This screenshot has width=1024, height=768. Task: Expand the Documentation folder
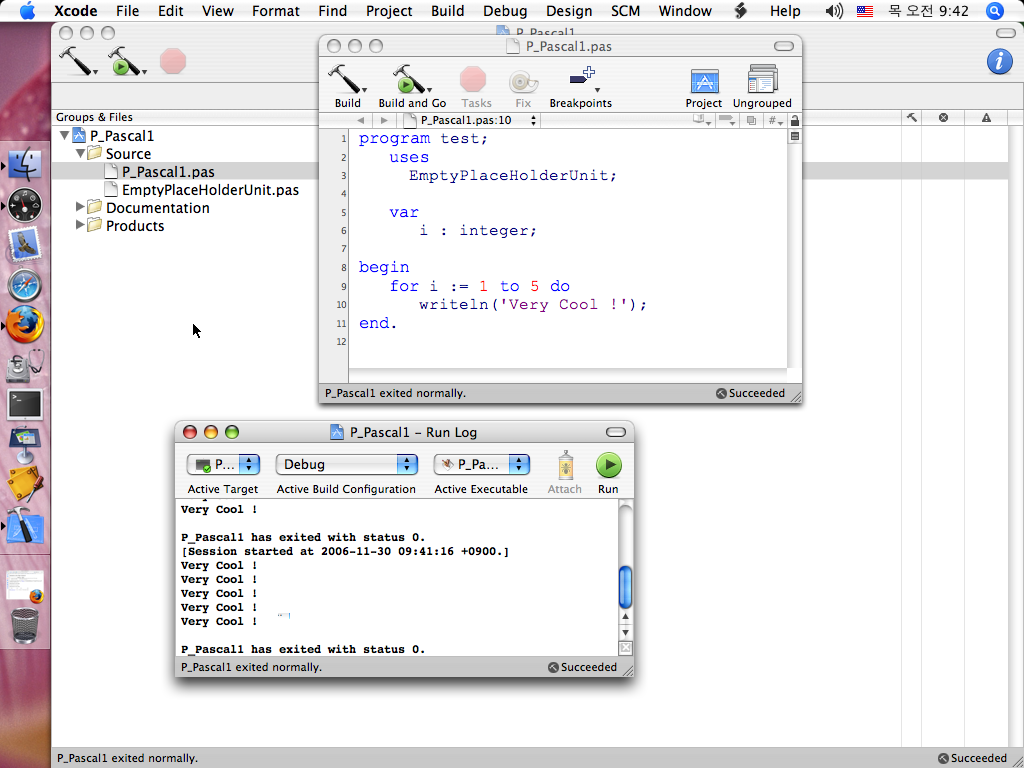pos(82,208)
